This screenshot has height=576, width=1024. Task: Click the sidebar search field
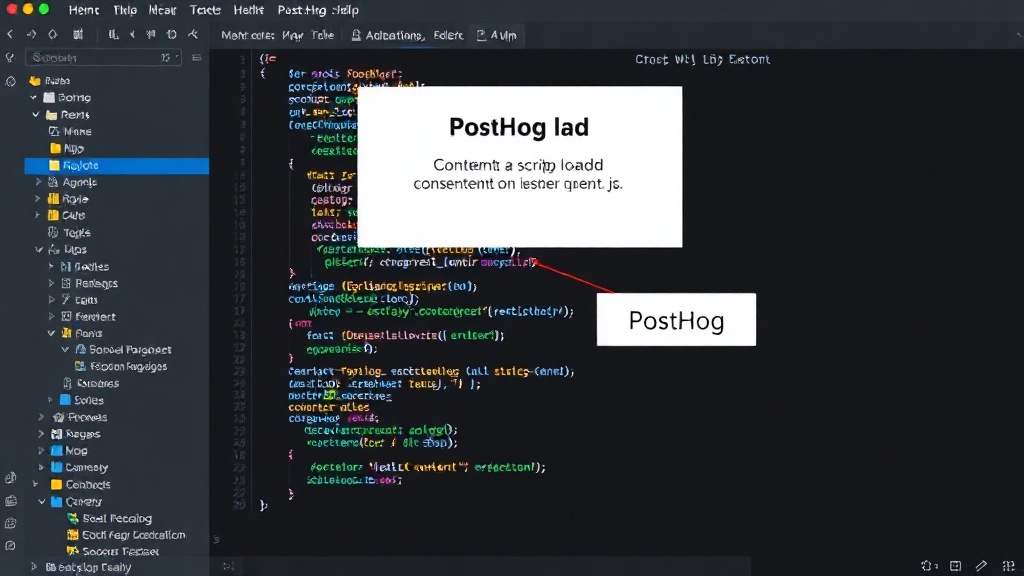click(x=103, y=57)
